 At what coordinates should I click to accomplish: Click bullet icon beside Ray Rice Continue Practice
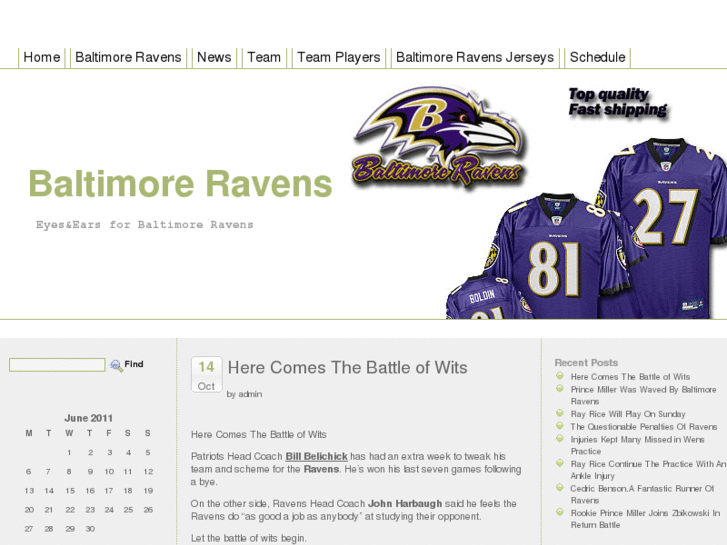tap(560, 463)
